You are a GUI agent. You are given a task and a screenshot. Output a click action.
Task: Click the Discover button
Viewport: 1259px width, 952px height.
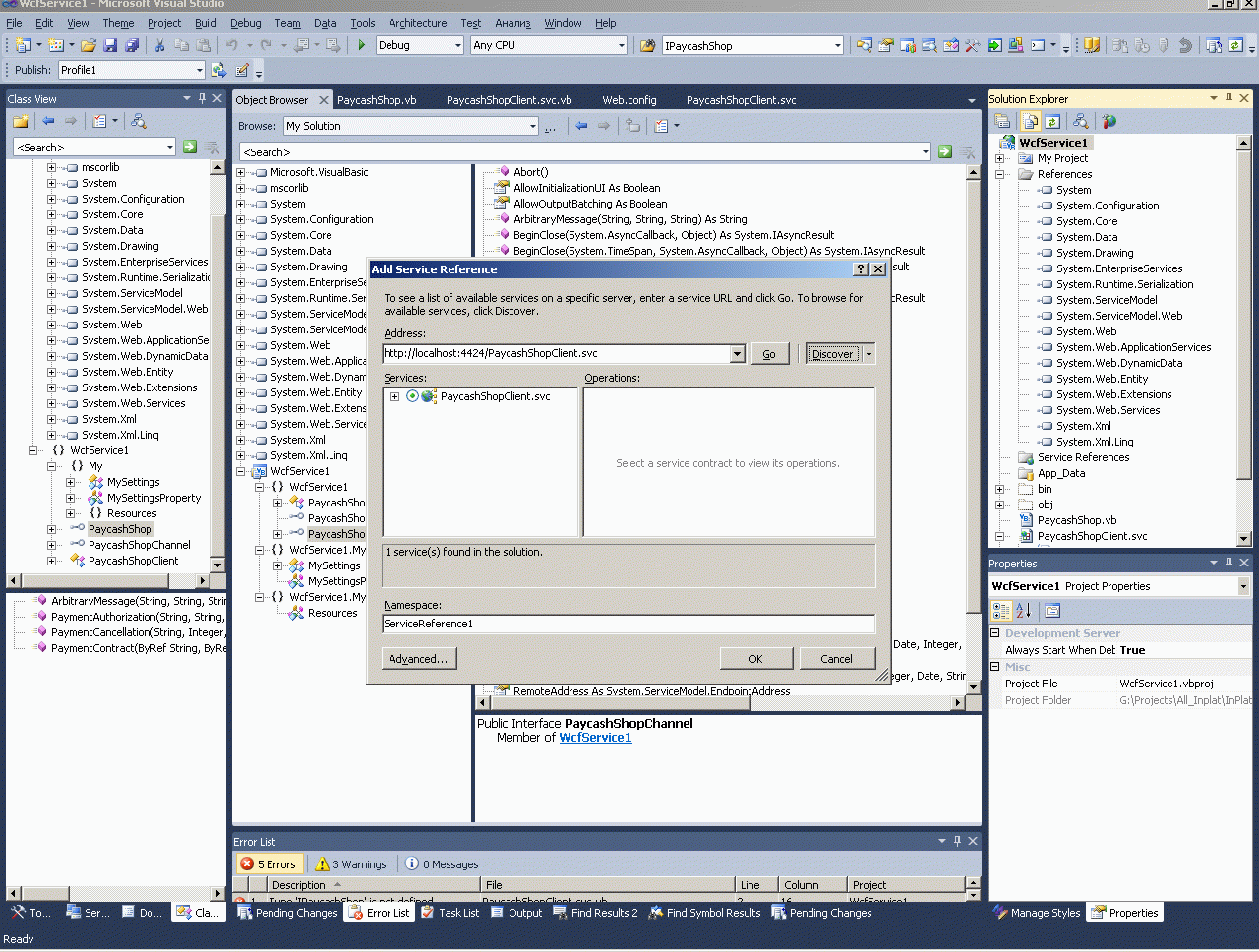point(833,354)
